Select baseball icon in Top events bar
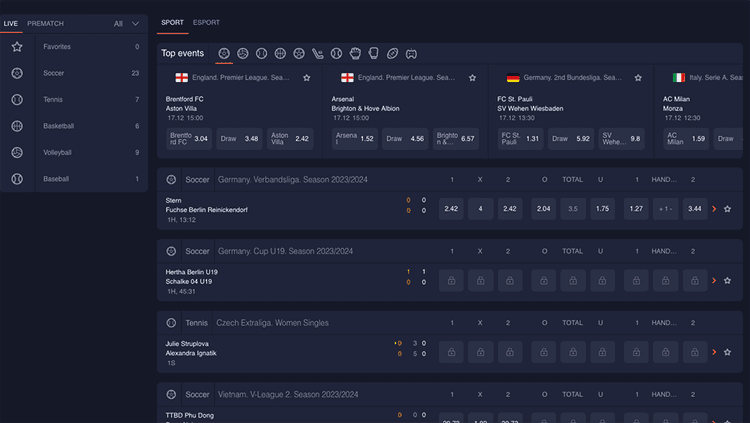The height and width of the screenshot is (423, 750). (336, 54)
